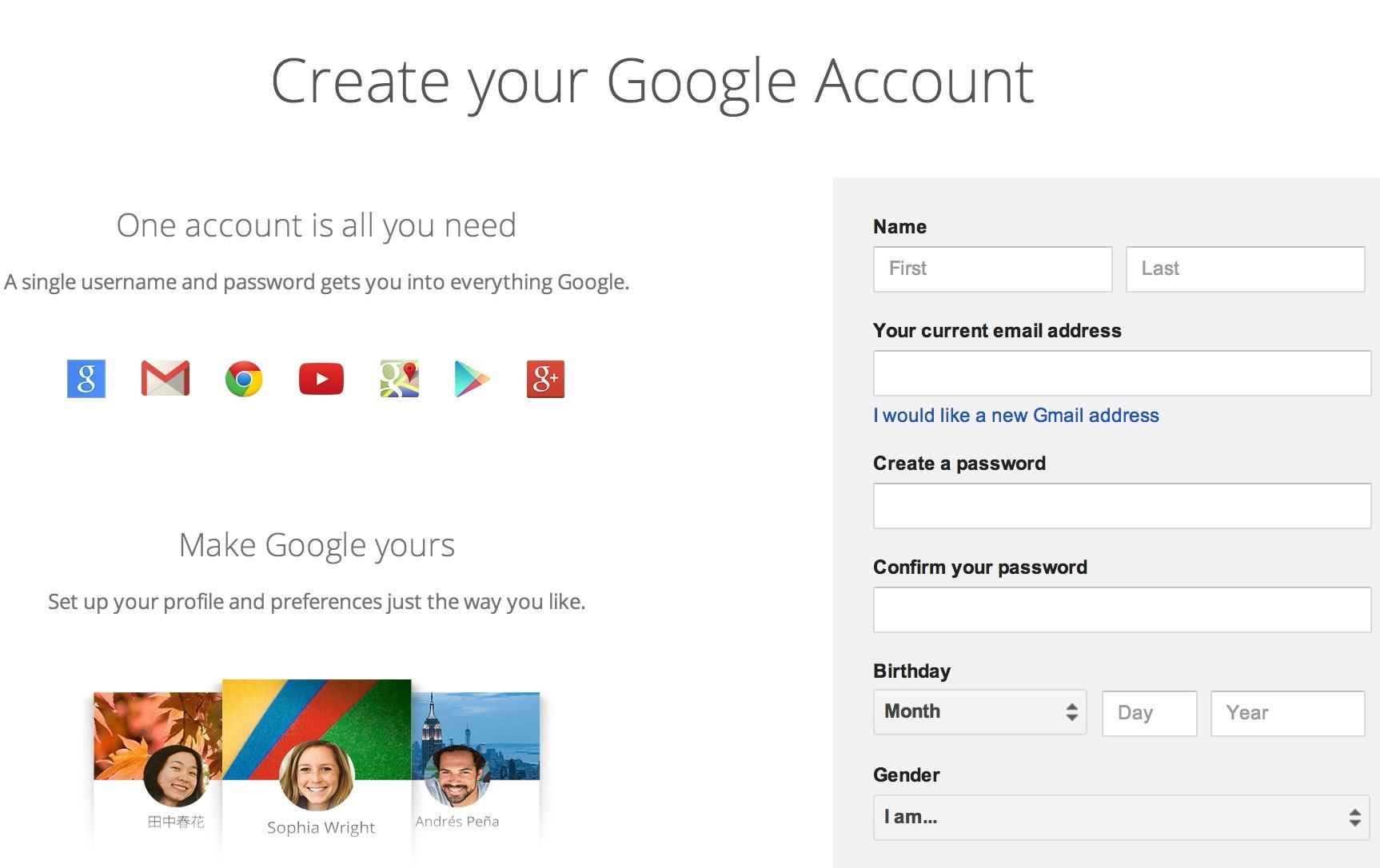Open the Gender 'I am...' dropdown
1380x868 pixels.
point(1122,817)
